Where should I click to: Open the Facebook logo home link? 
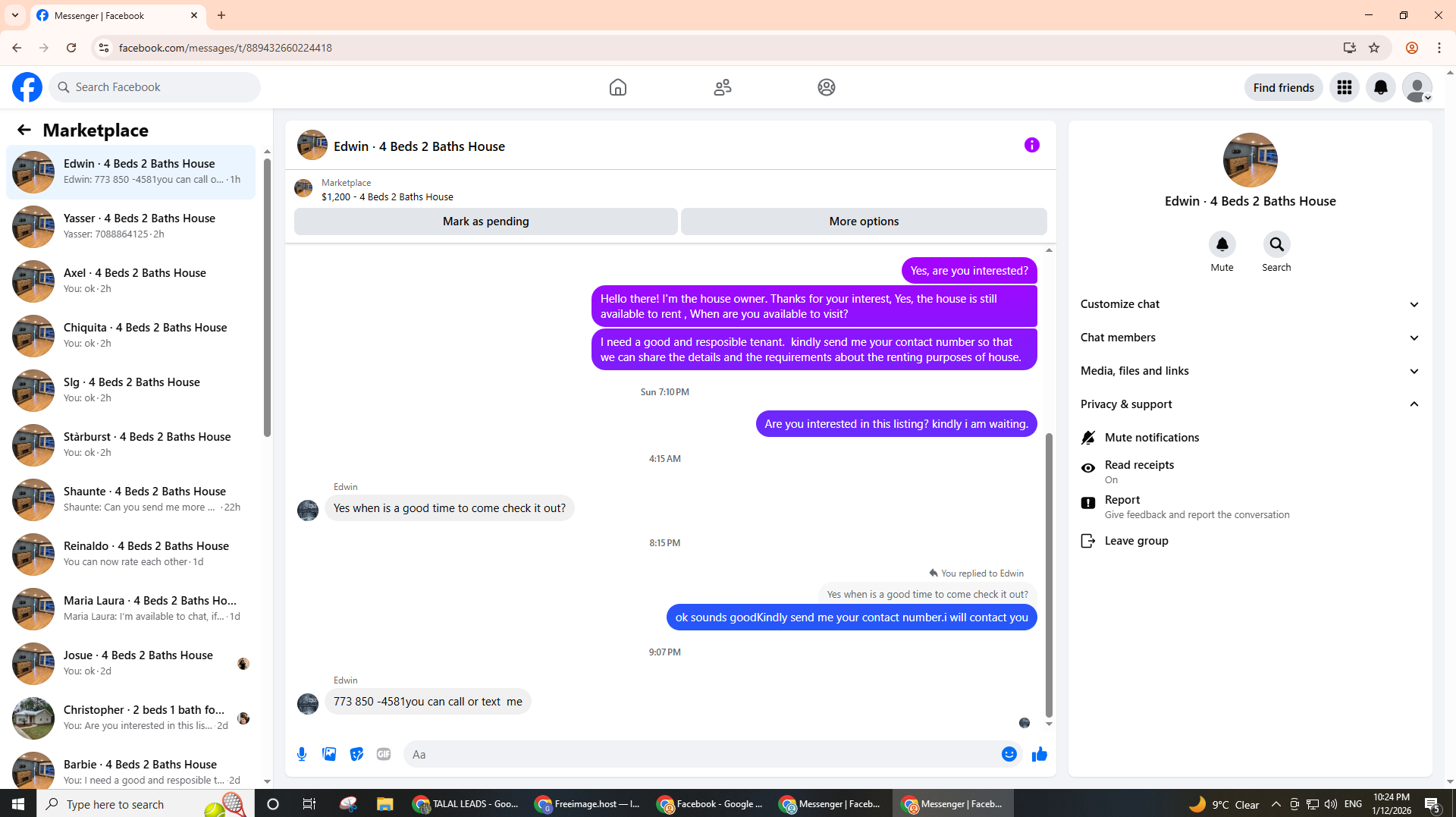click(x=27, y=87)
